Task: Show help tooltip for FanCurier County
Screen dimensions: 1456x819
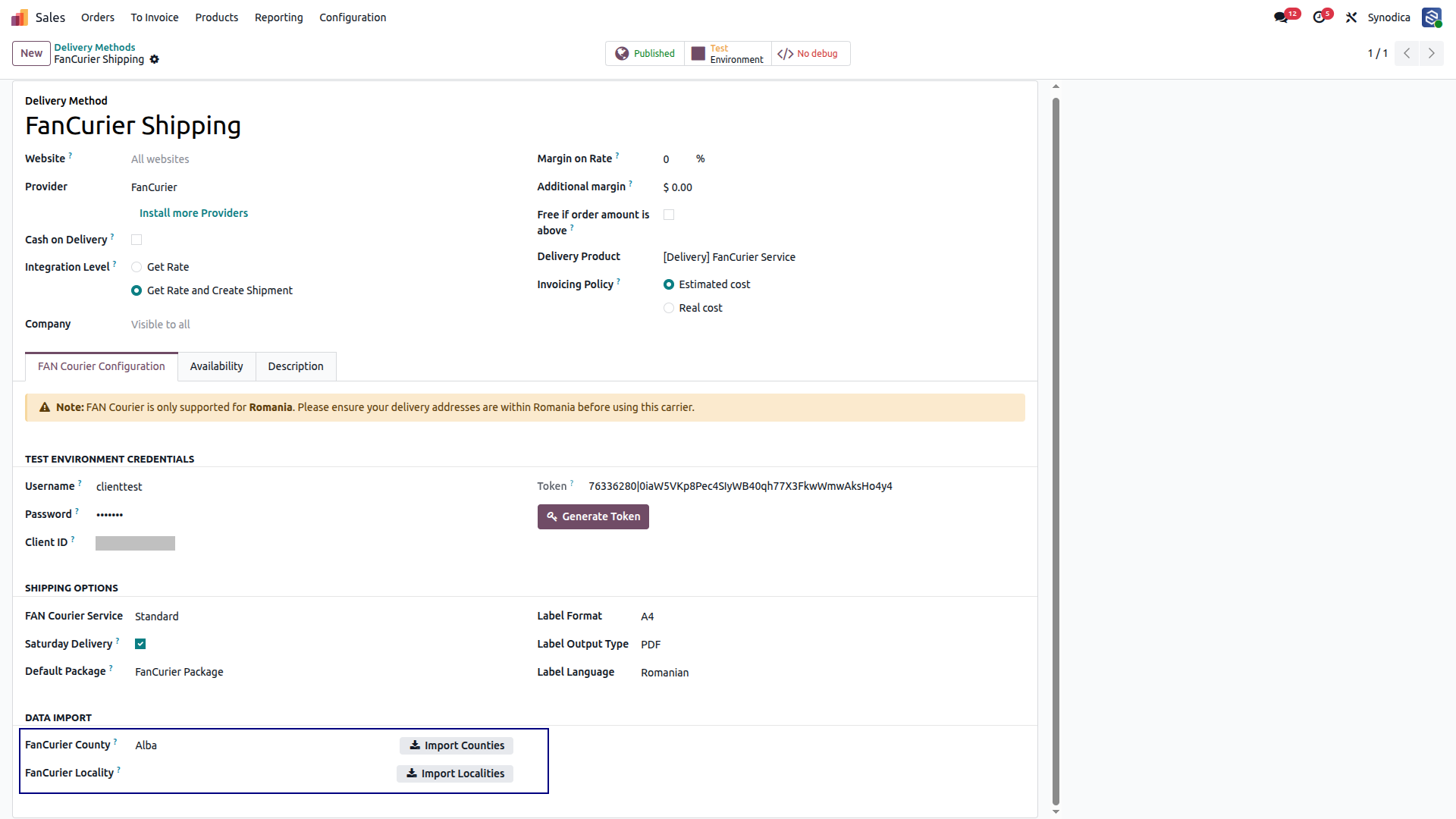Action: click(115, 741)
